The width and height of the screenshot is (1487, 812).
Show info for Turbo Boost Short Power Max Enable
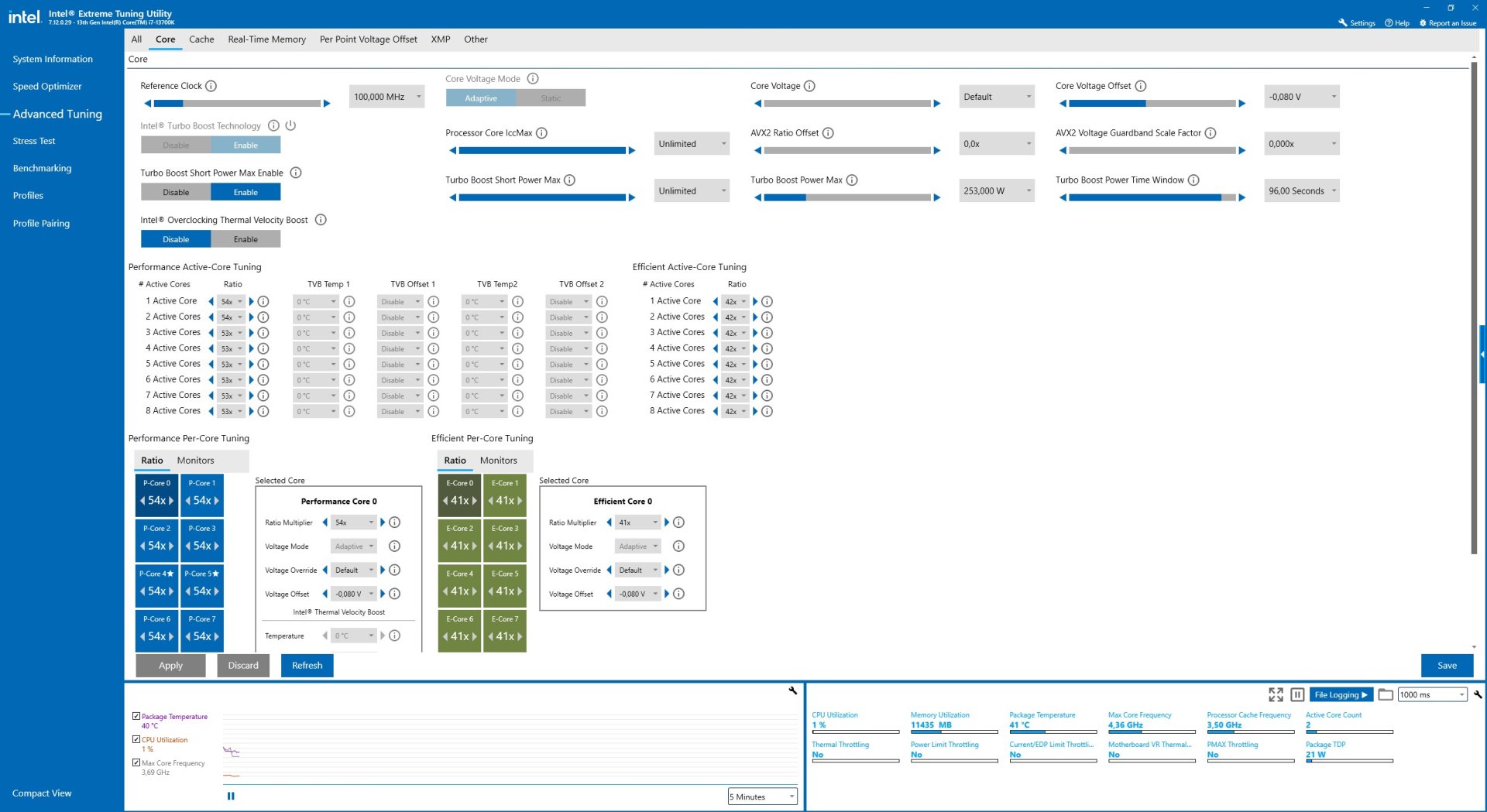click(x=296, y=173)
